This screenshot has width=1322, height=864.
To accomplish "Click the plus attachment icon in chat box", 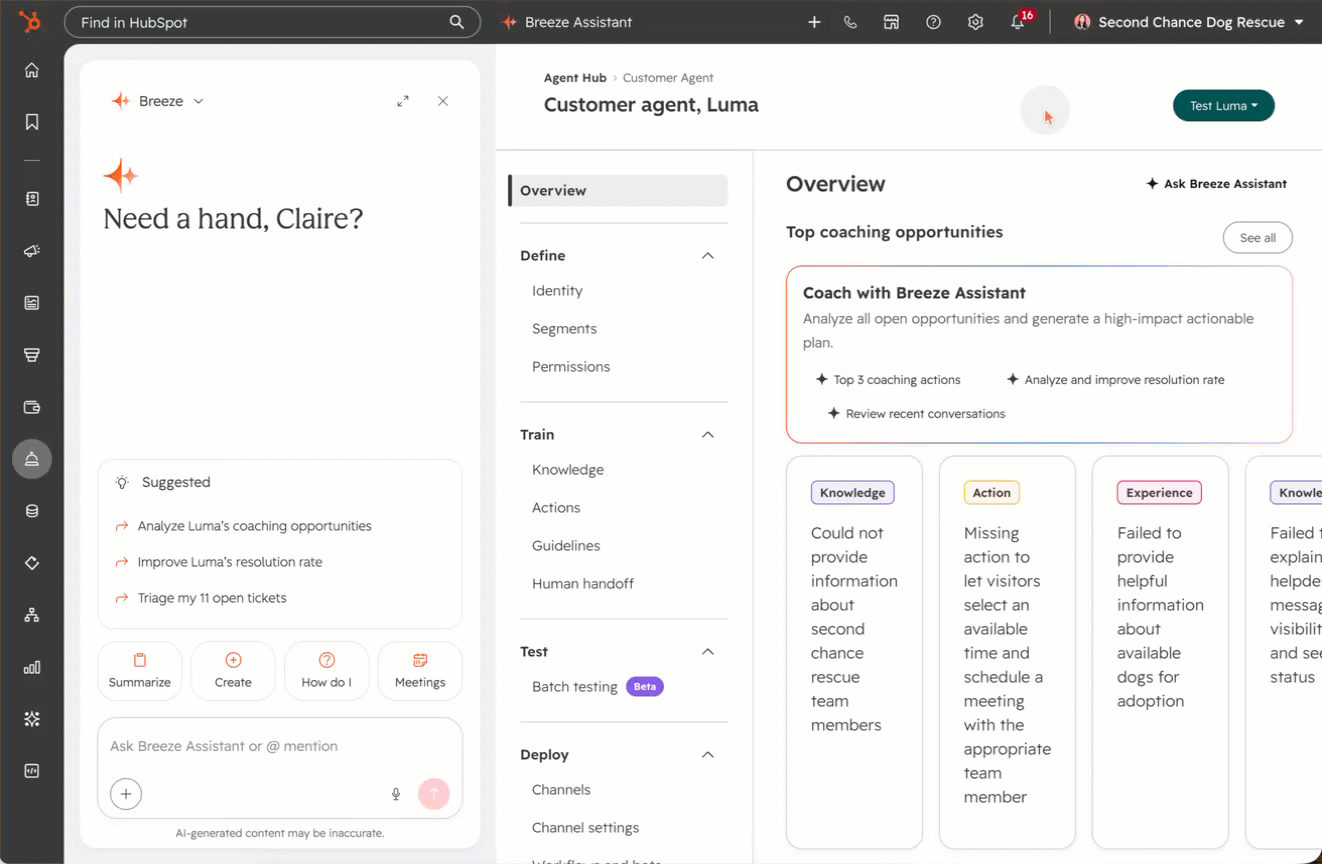I will click(126, 794).
